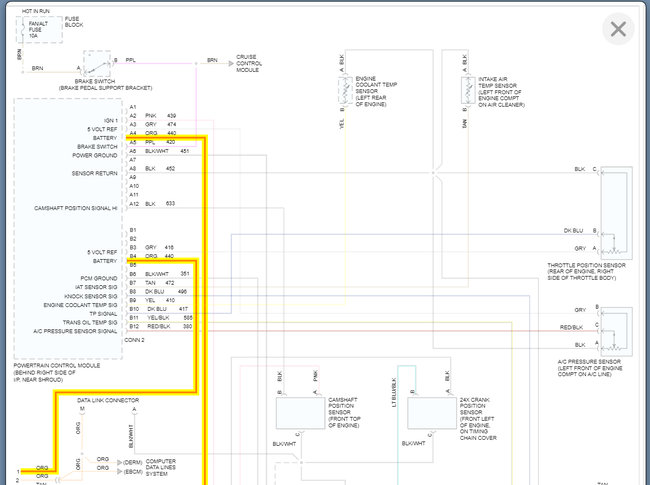Click the CONN 2 connector label
Screen dimensions: 650x485
coord(134,340)
